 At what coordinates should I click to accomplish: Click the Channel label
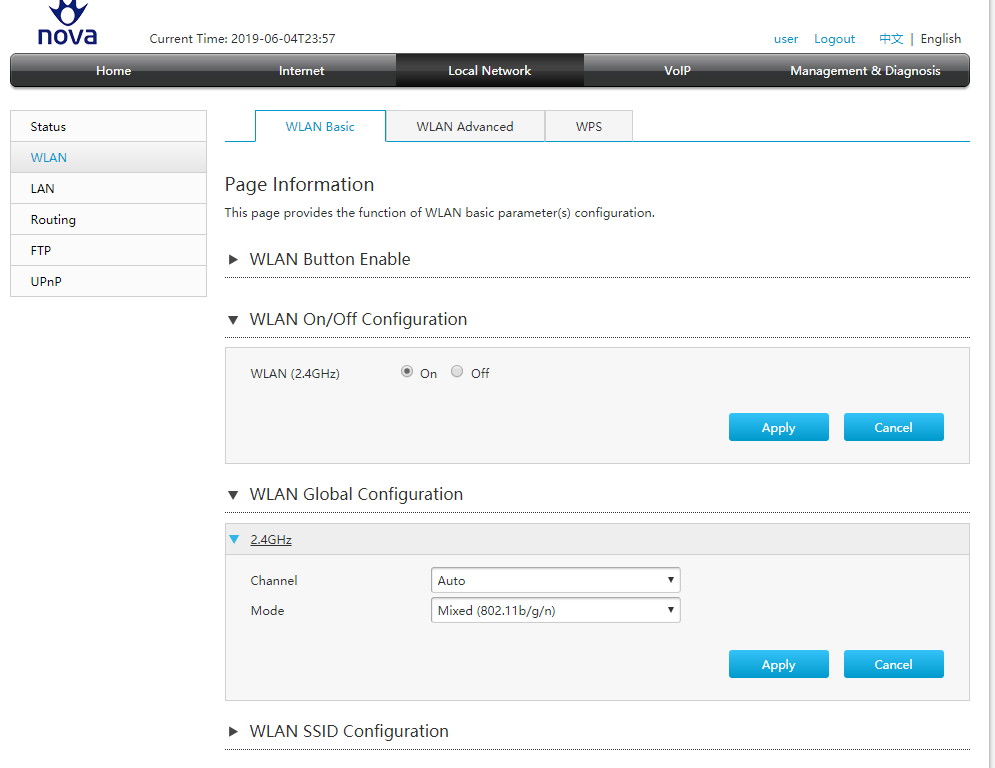tap(273, 580)
